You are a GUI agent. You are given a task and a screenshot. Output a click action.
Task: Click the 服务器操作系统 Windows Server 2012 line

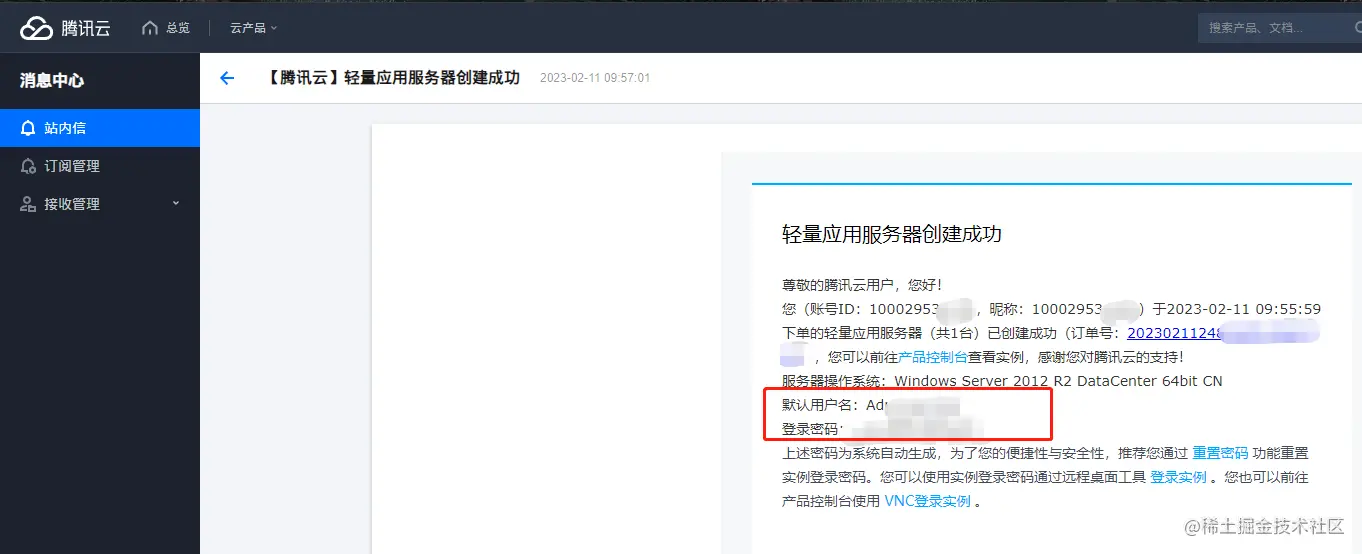(x=1002, y=381)
